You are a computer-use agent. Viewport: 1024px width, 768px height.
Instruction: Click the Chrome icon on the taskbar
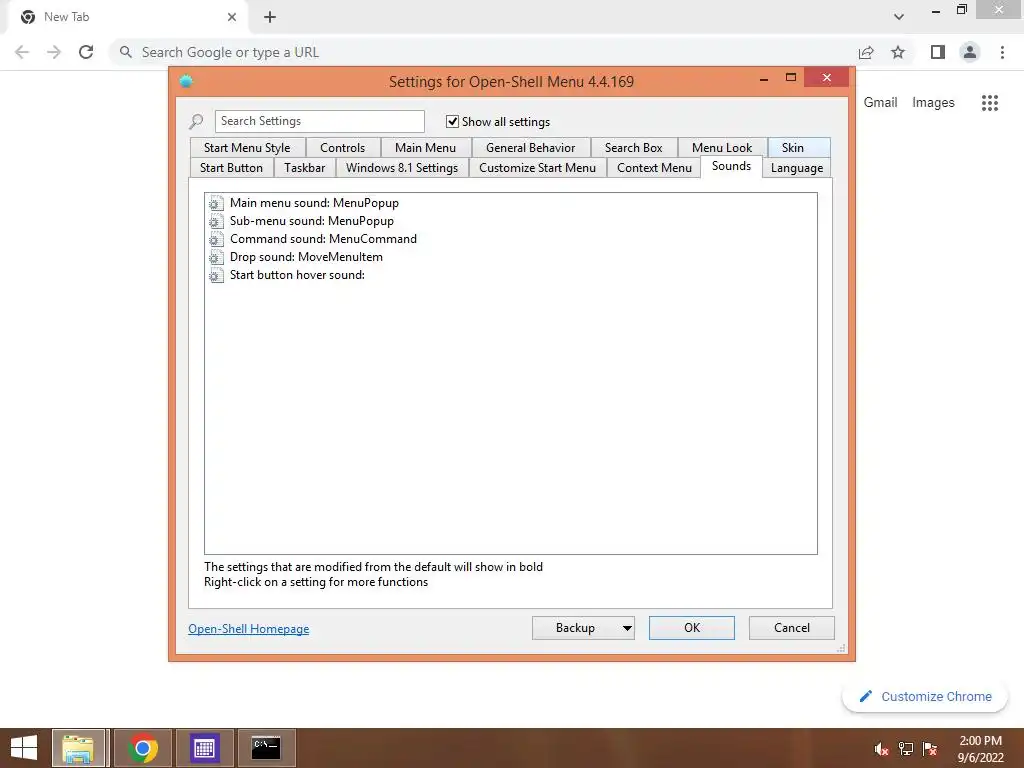(x=143, y=748)
